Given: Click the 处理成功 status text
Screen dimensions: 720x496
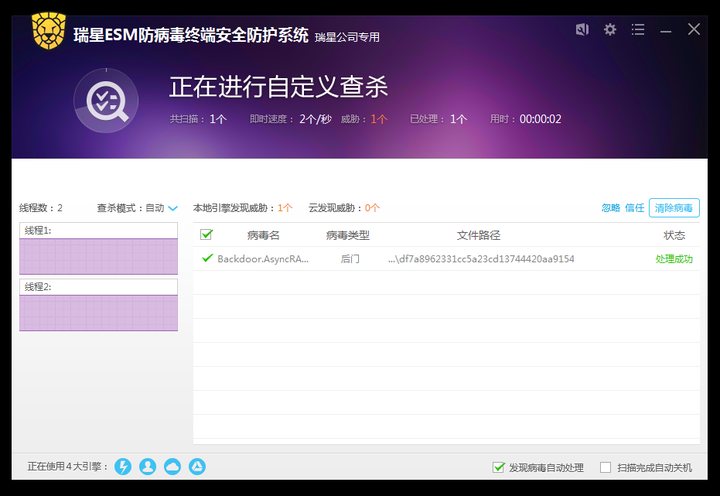Looking at the screenshot, I should pos(674,259).
